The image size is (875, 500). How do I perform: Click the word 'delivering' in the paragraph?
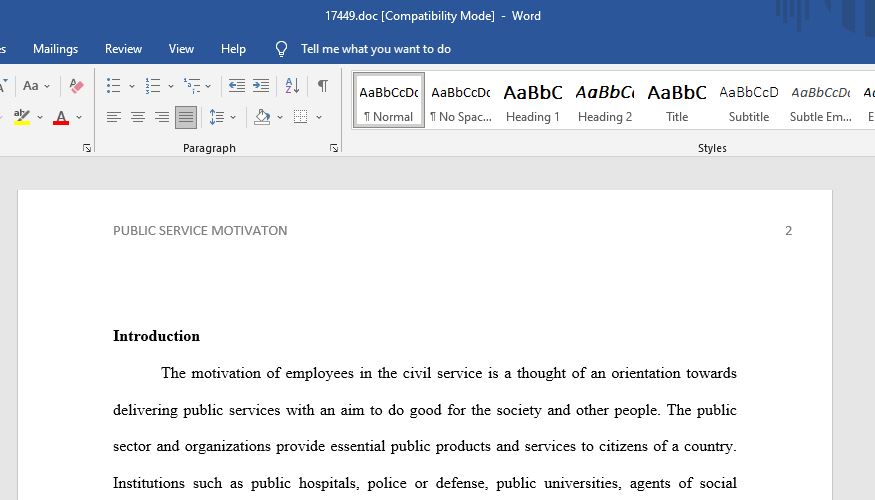145,410
